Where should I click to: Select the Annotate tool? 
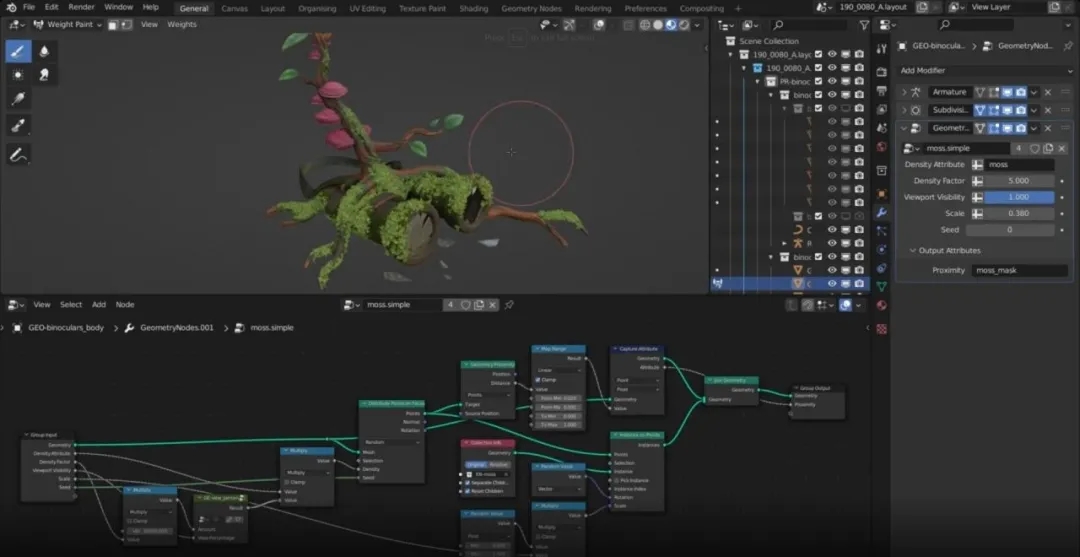(x=19, y=155)
